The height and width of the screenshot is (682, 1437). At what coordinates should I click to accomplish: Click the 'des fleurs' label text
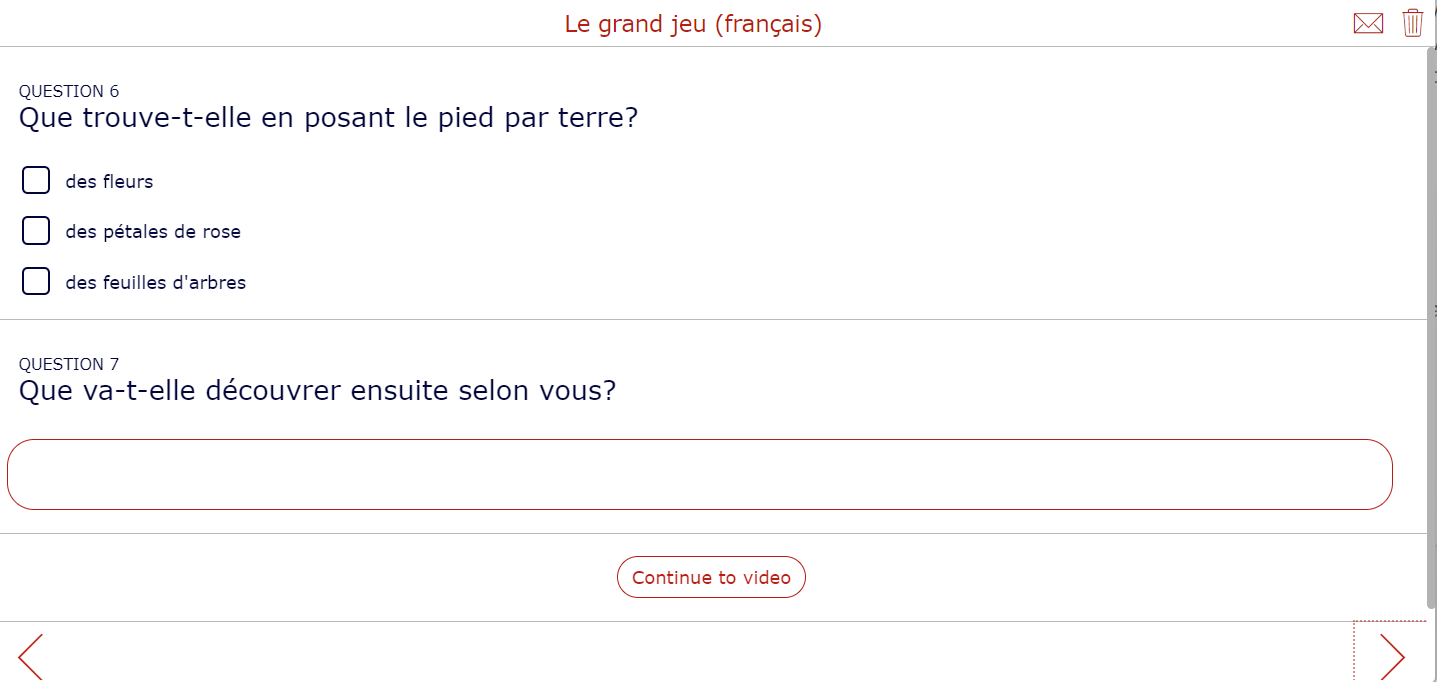coord(108,181)
